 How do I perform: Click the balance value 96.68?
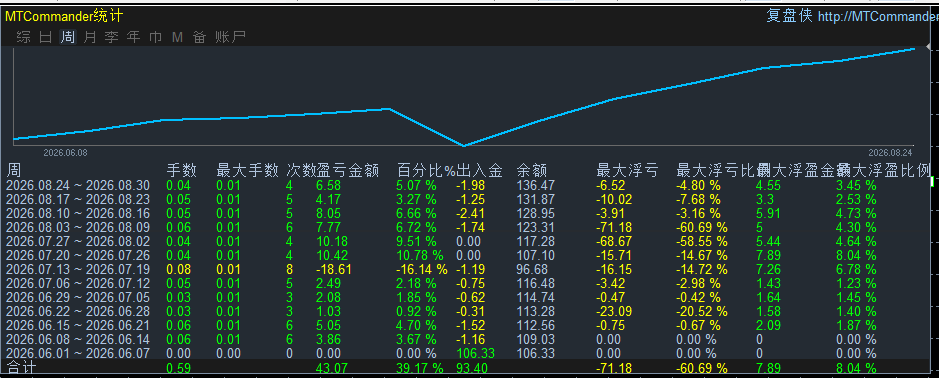pos(533,270)
